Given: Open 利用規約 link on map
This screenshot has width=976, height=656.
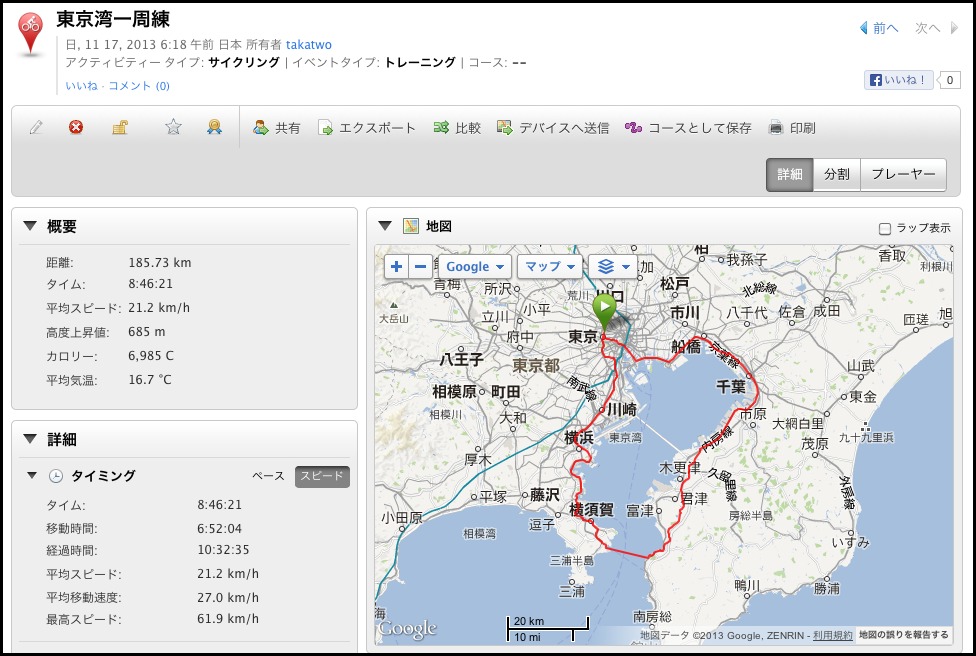Looking at the screenshot, I should coord(833,635).
